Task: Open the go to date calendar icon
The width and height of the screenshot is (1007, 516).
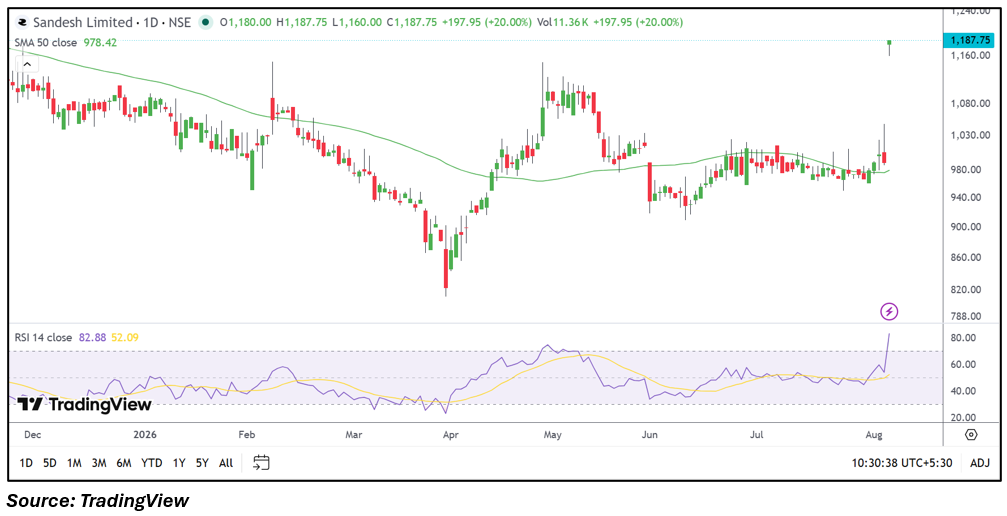Action: [x=261, y=462]
